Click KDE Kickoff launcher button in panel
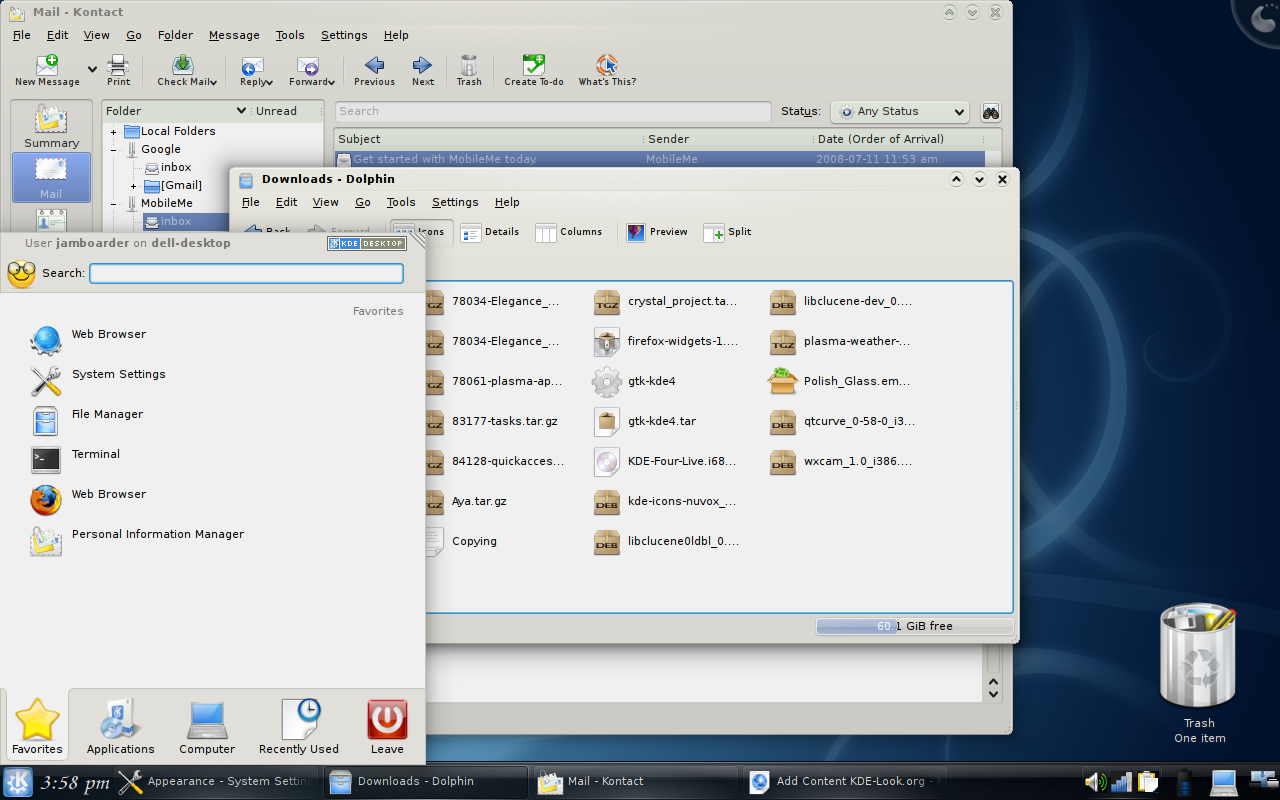The height and width of the screenshot is (800, 1280). 17,782
